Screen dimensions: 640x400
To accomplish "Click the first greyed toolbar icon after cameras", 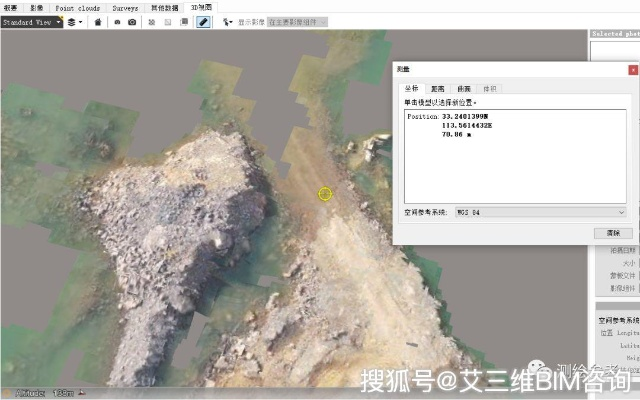I will (151, 22).
